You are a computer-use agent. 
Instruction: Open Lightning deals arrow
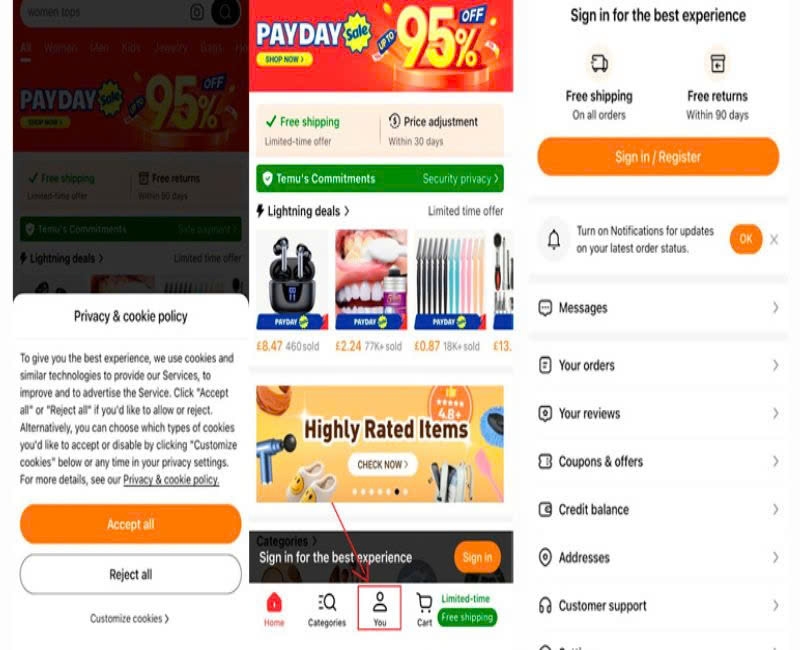pyautogui.click(x=347, y=211)
